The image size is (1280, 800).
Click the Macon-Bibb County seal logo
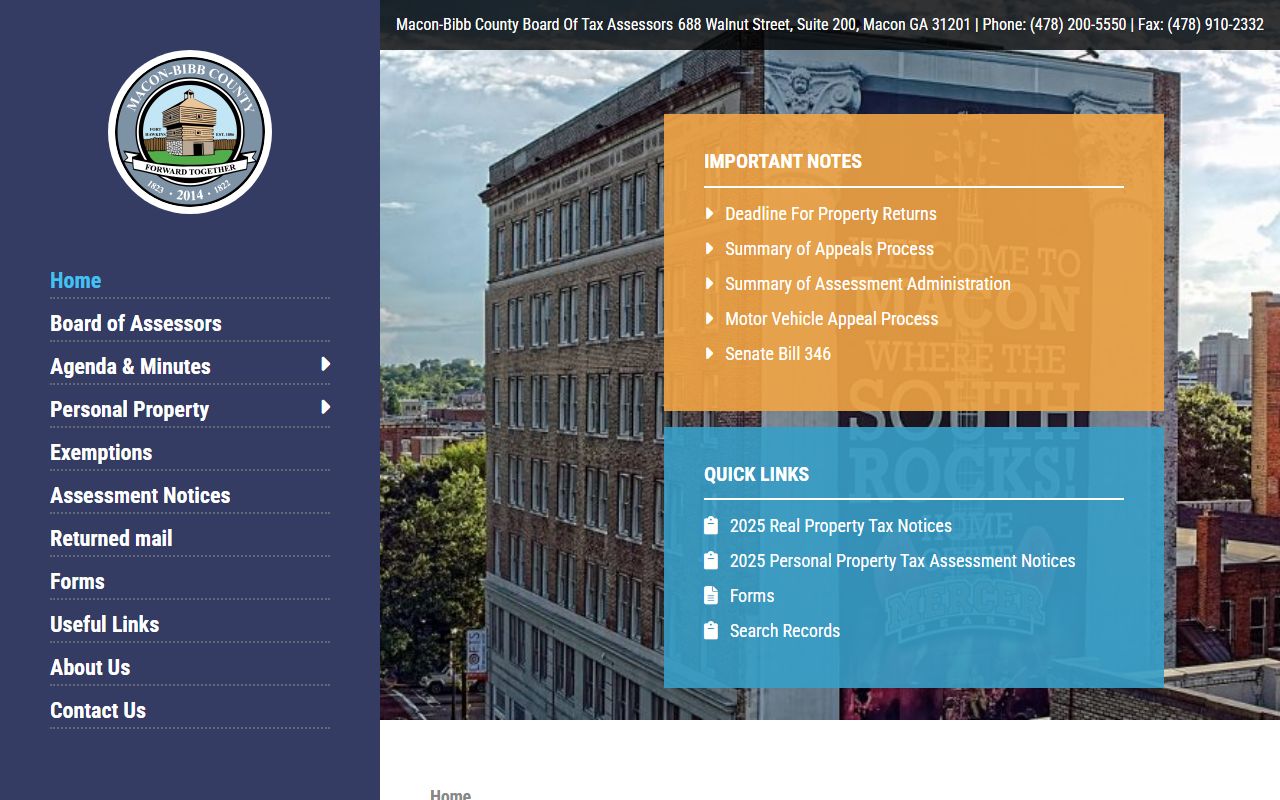pos(190,132)
